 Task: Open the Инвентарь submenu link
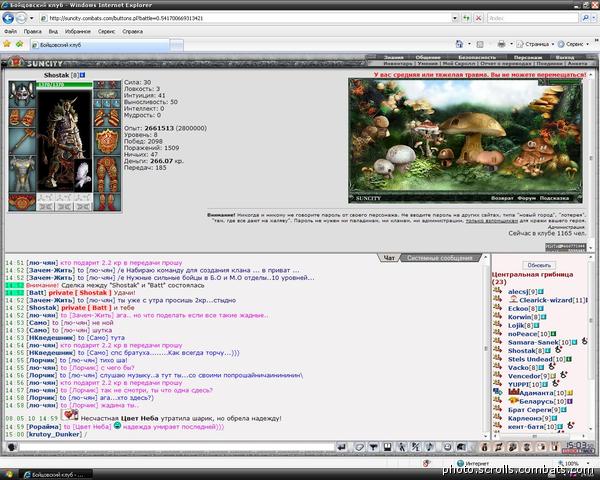(x=398, y=64)
